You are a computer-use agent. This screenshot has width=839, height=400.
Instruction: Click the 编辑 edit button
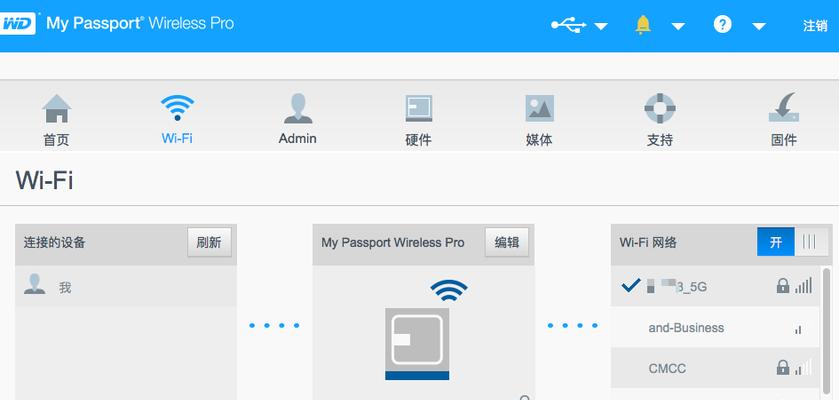[507, 242]
